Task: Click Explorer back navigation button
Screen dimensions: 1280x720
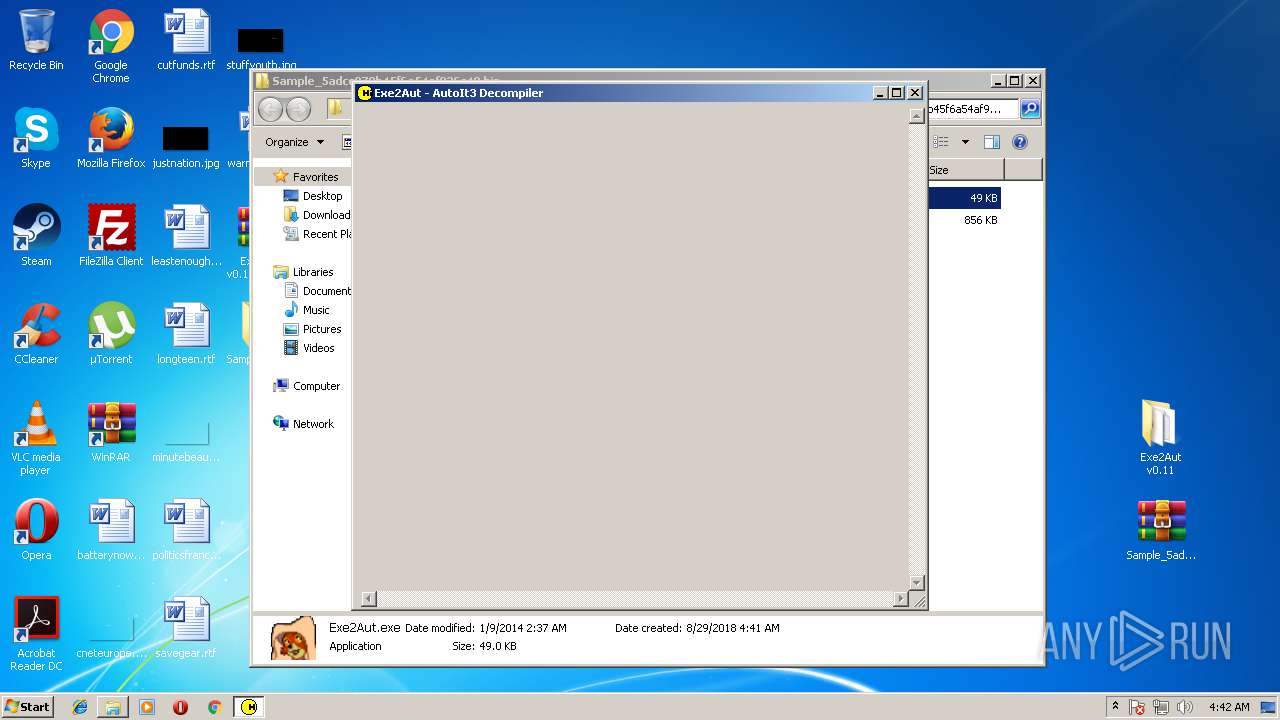Action: point(271,109)
